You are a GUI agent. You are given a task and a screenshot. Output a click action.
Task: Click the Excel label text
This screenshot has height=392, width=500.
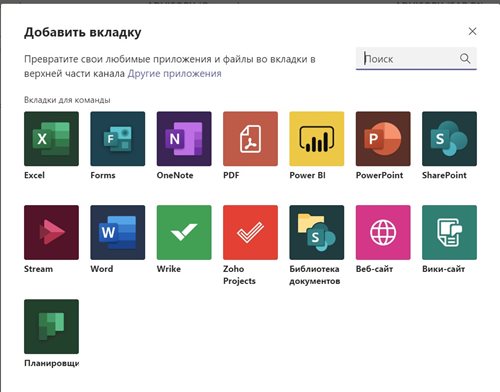coord(34,175)
